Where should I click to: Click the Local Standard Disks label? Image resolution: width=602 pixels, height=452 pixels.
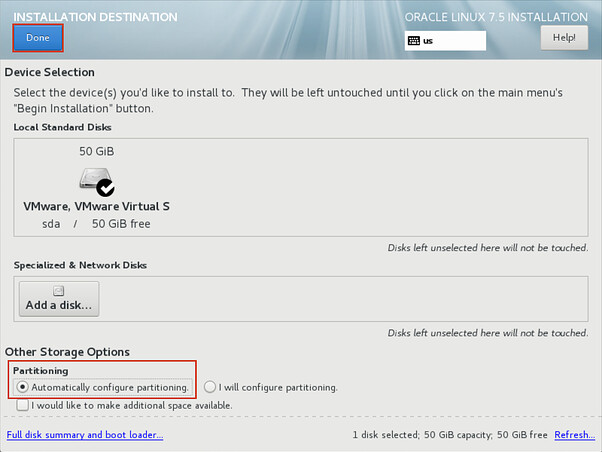point(63,127)
